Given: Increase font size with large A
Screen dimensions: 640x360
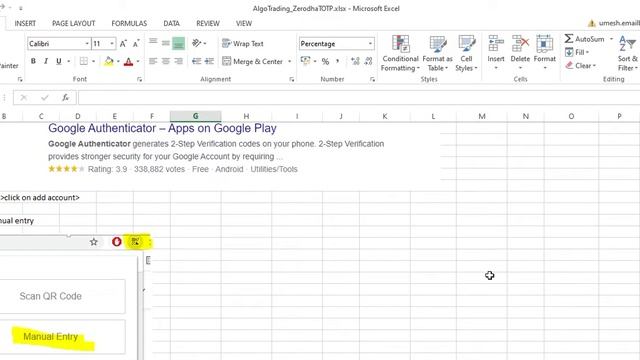Looking at the screenshot, I should coord(123,43).
